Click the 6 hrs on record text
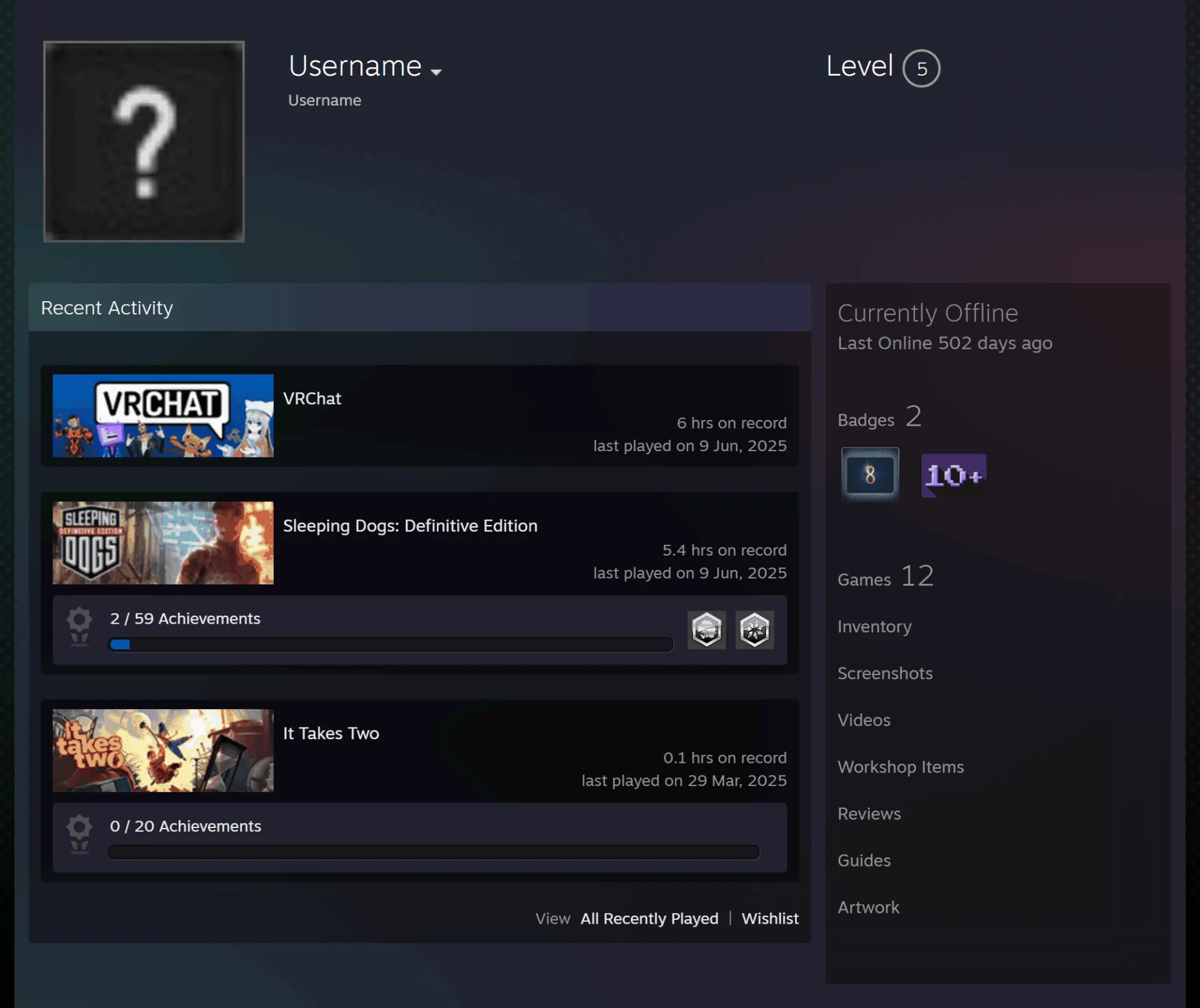This screenshot has height=1008, width=1200. [x=732, y=423]
